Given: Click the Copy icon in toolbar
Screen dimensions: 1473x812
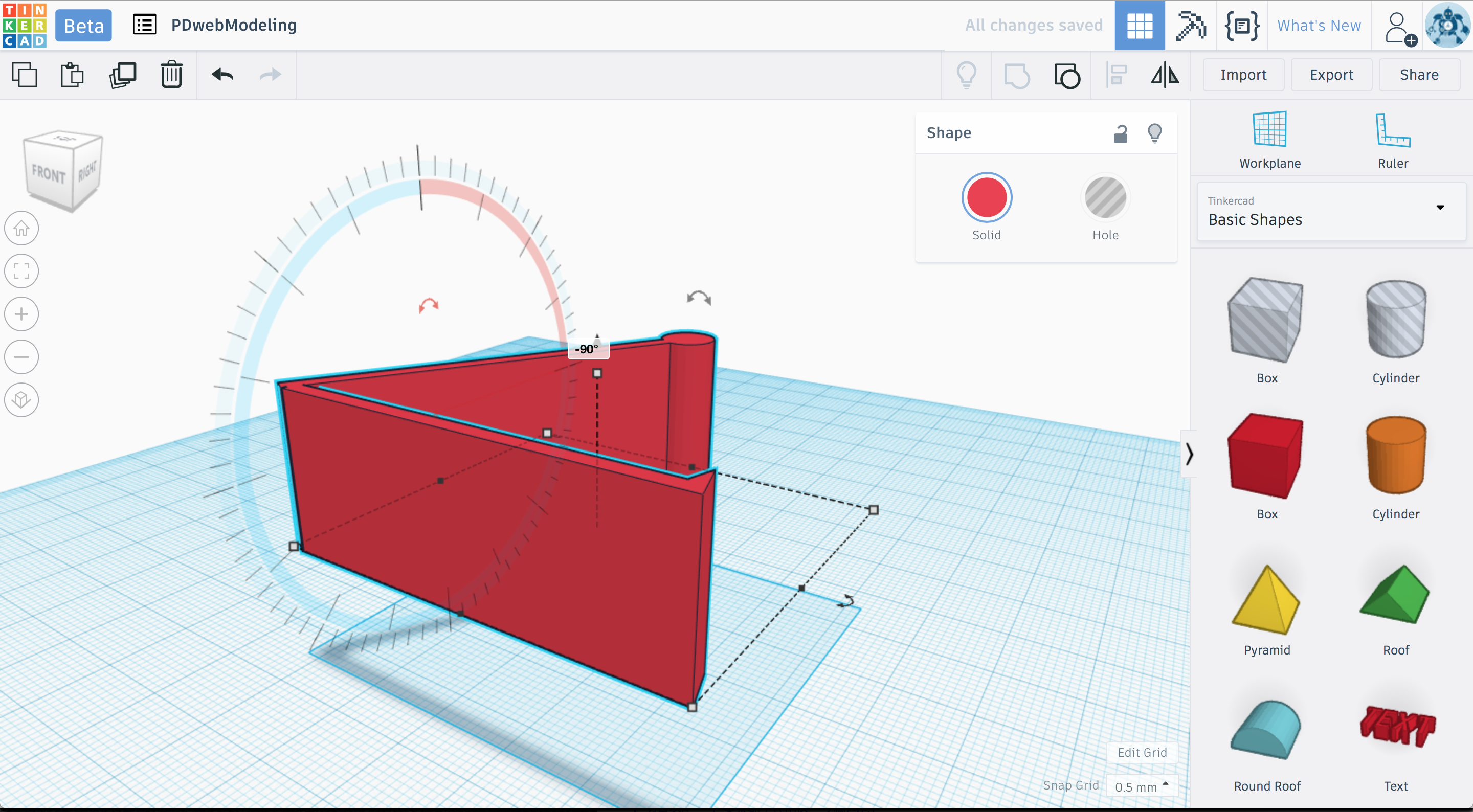Looking at the screenshot, I should 24,75.
